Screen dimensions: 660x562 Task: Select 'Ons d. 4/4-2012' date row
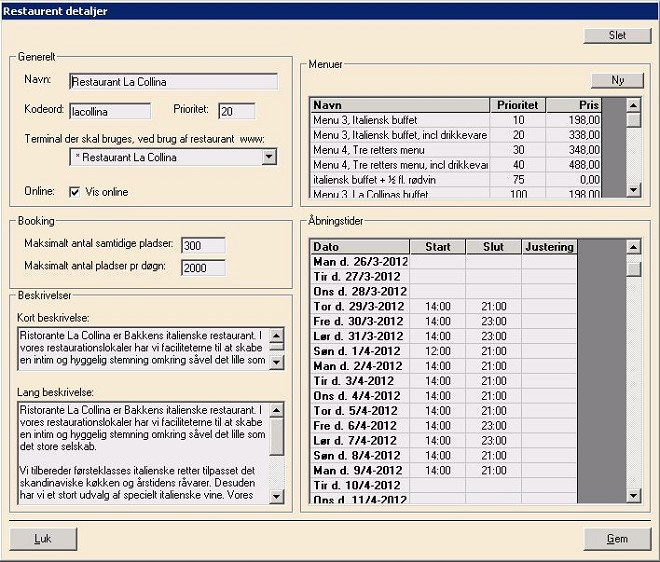coord(444,396)
